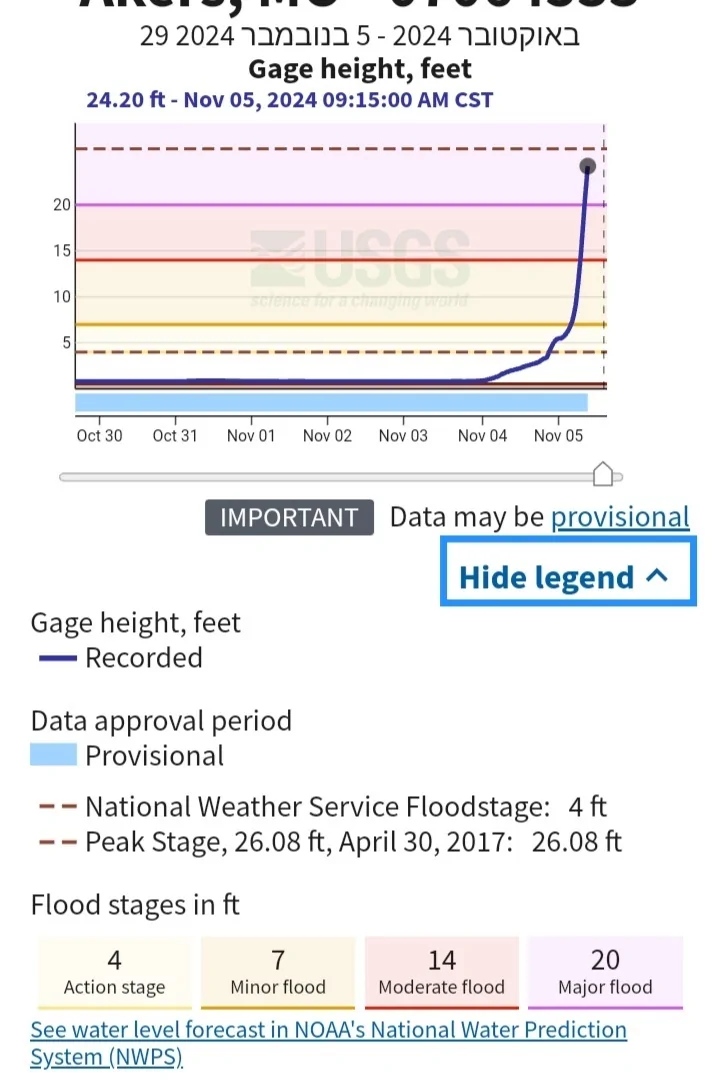Click the latest data point dot on graph
The height and width of the screenshot is (1084, 720).
click(588, 166)
